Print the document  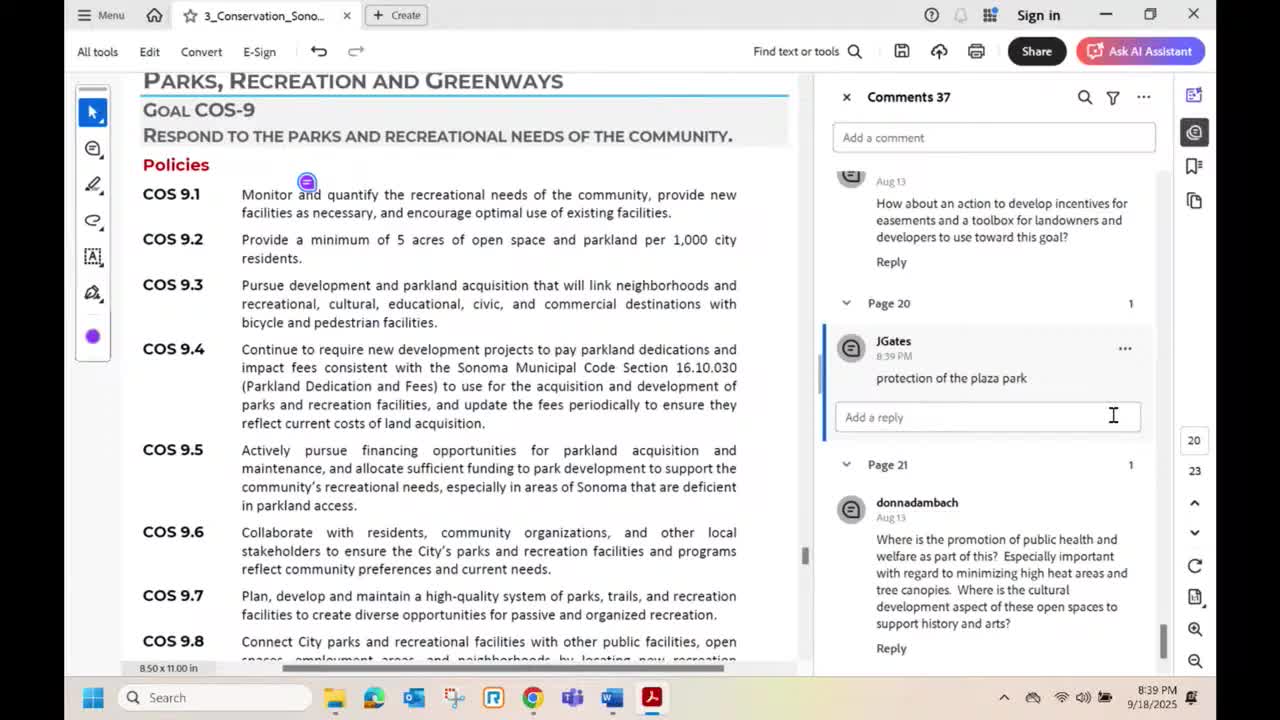click(976, 51)
